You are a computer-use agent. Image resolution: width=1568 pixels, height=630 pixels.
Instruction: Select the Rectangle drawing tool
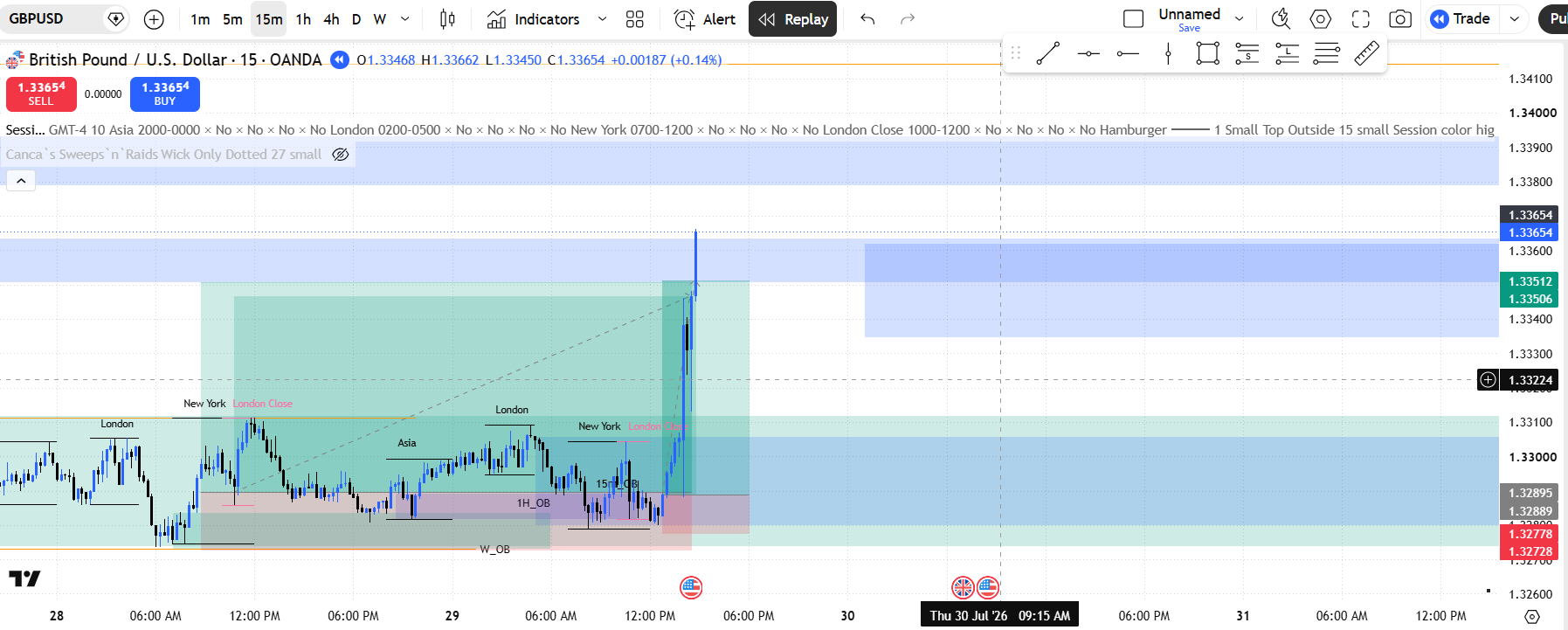1208,53
